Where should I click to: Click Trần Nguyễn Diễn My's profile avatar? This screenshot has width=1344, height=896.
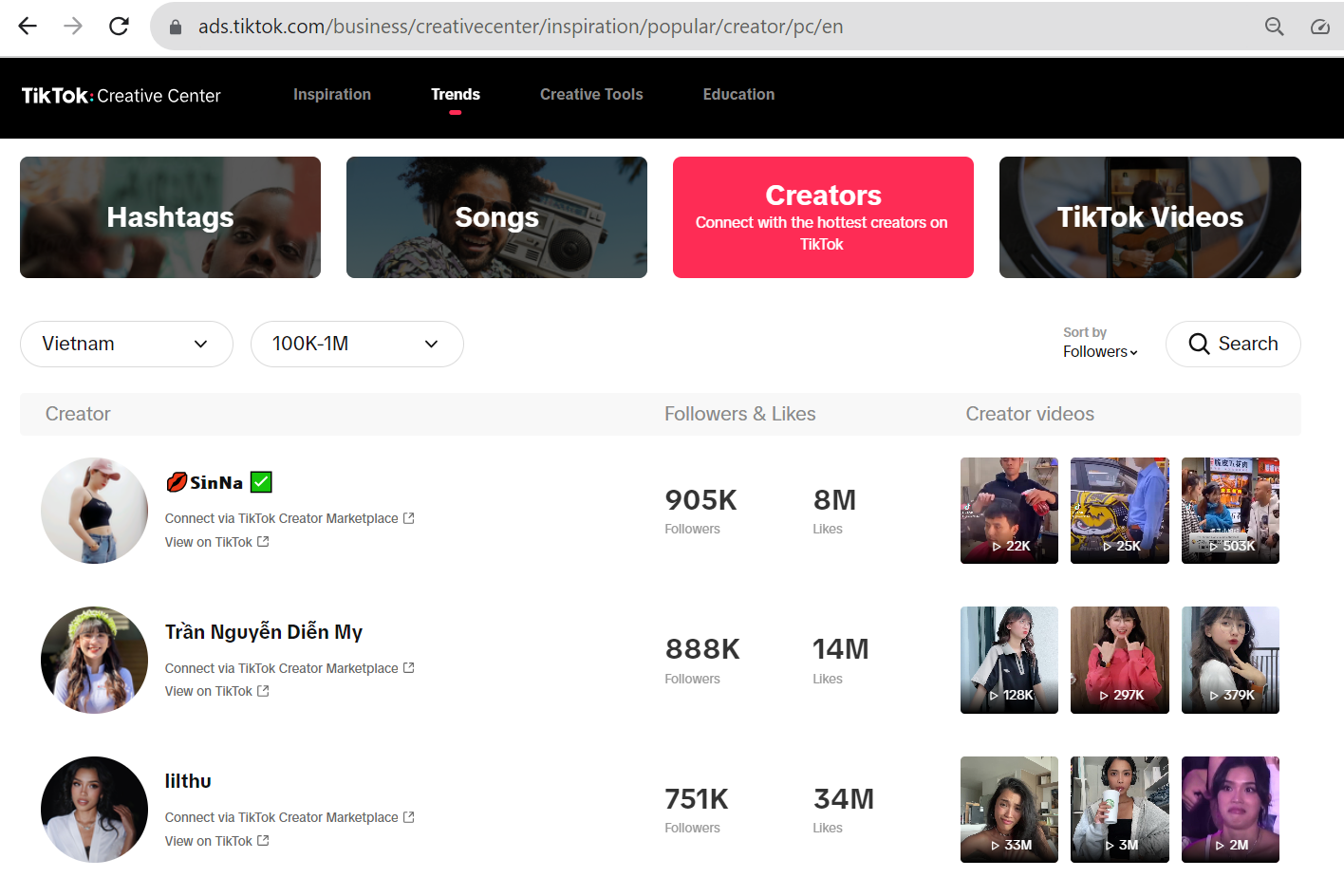[94, 660]
